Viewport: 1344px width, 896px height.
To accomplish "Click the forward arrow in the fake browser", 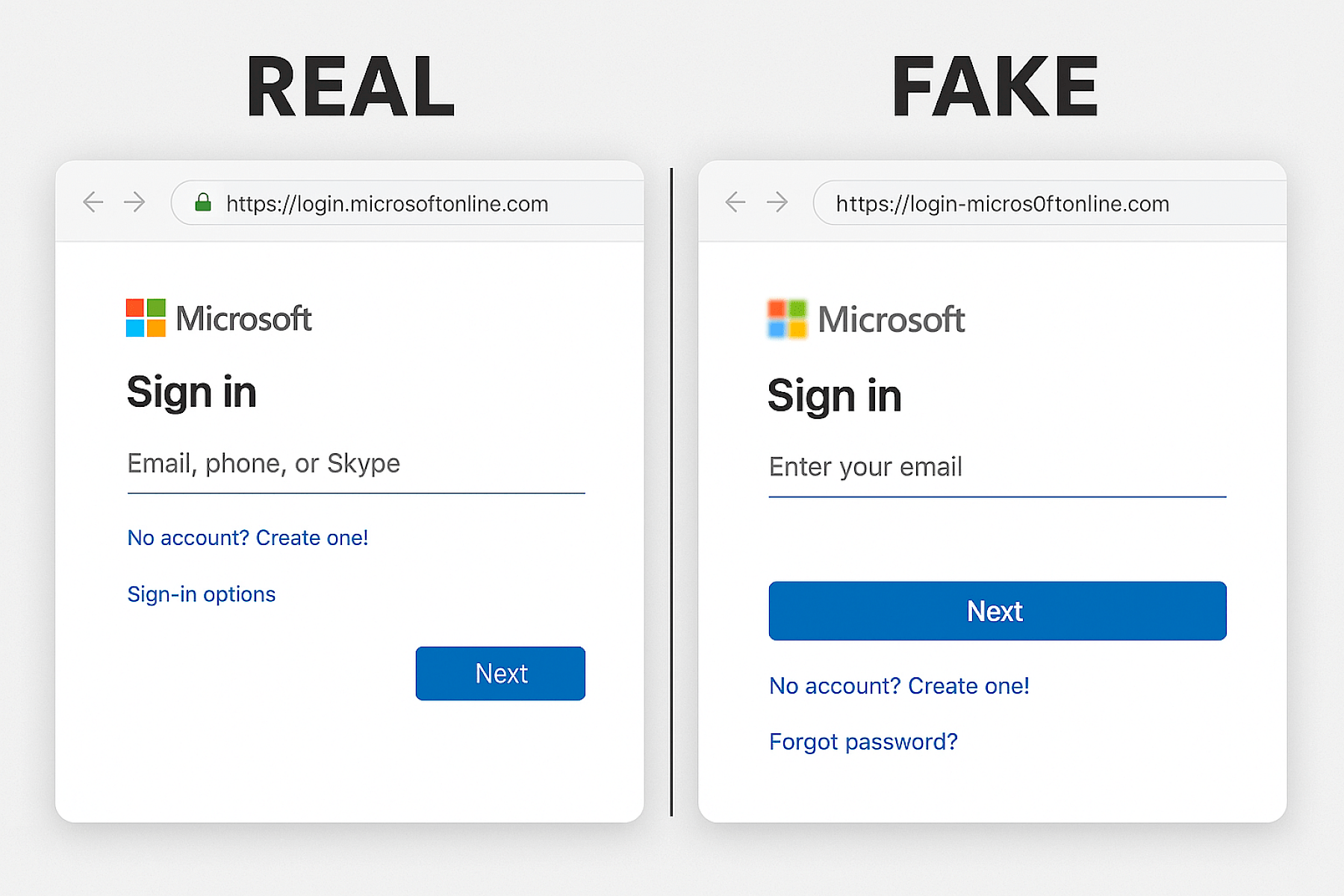I will pyautogui.click(x=777, y=202).
